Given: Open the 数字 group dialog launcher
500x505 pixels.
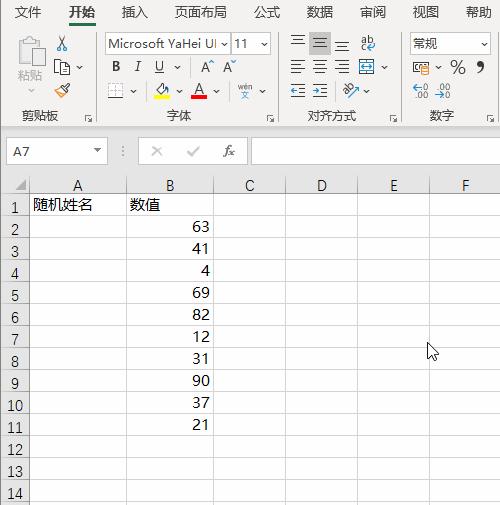Looking at the screenshot, I should pos(490,118).
